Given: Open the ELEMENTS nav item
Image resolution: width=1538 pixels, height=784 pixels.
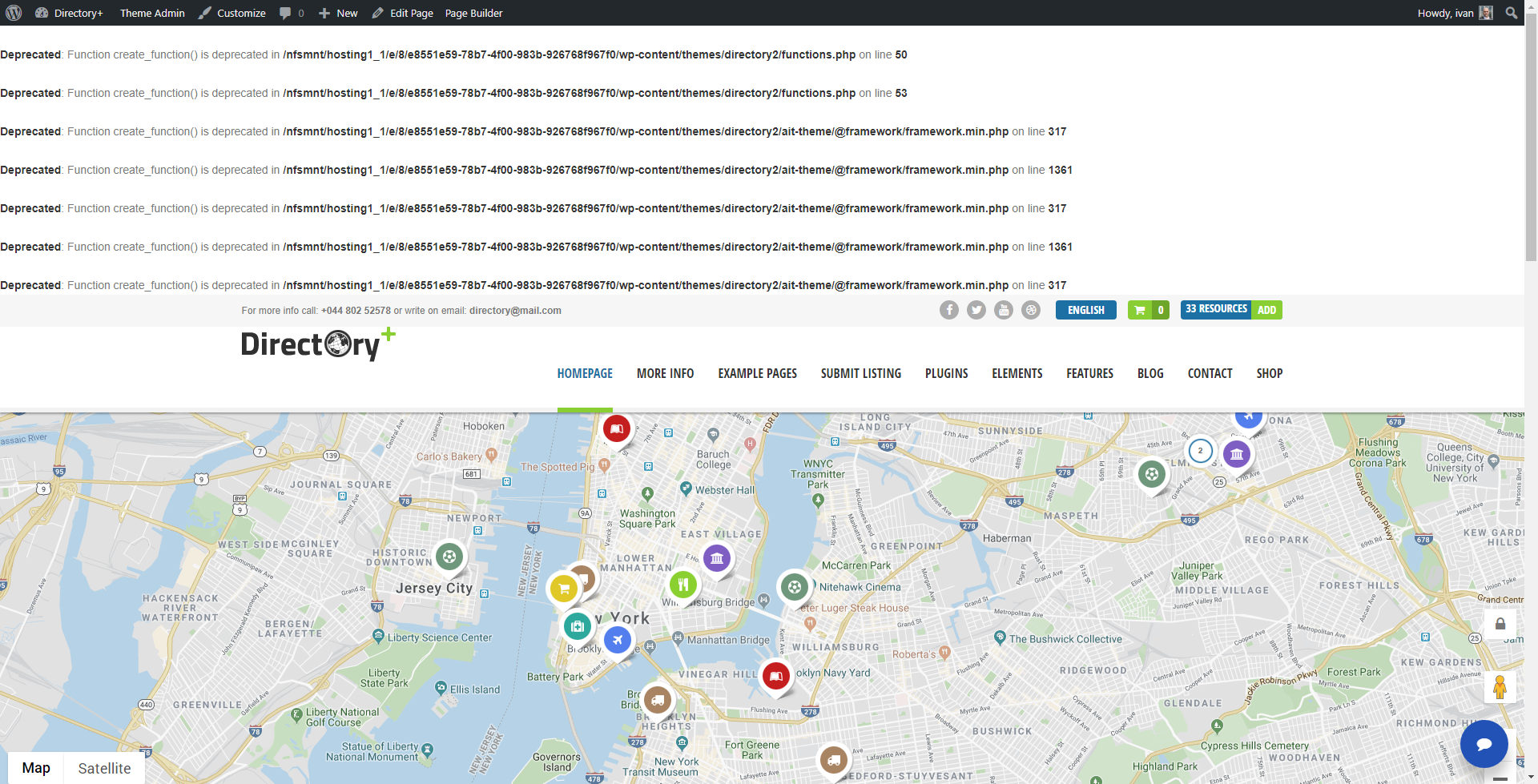Looking at the screenshot, I should (1017, 373).
